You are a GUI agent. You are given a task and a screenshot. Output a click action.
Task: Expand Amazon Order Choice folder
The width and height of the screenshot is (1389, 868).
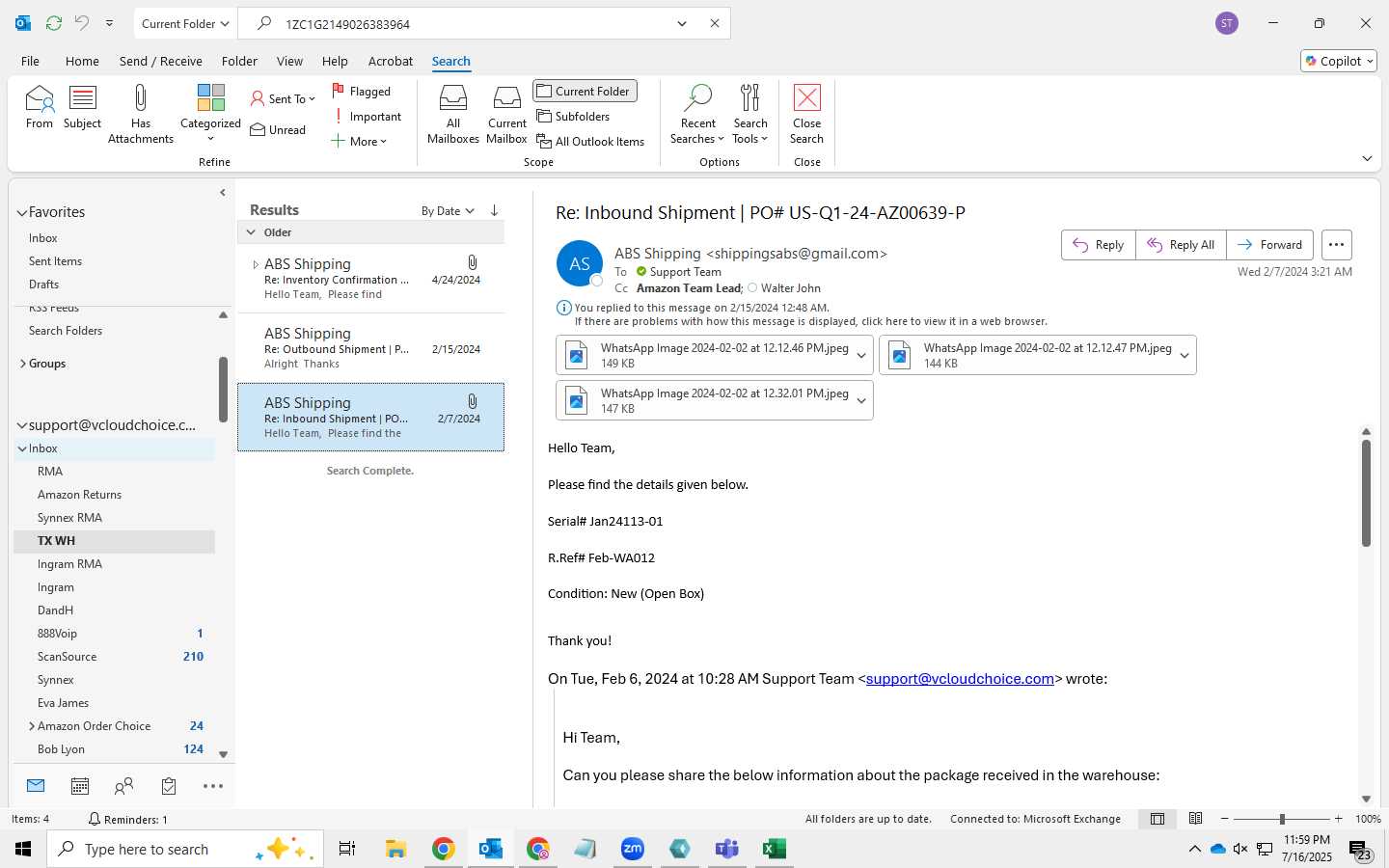pos(31,726)
